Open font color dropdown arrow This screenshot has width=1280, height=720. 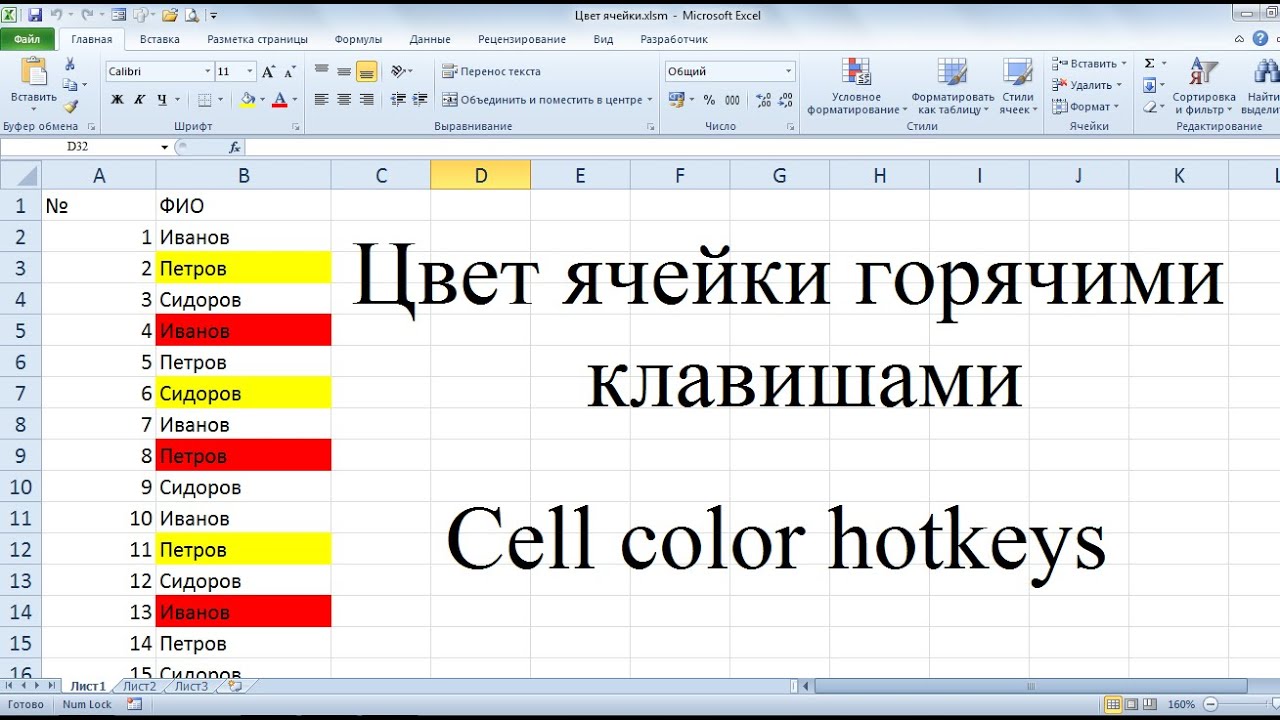click(x=294, y=99)
